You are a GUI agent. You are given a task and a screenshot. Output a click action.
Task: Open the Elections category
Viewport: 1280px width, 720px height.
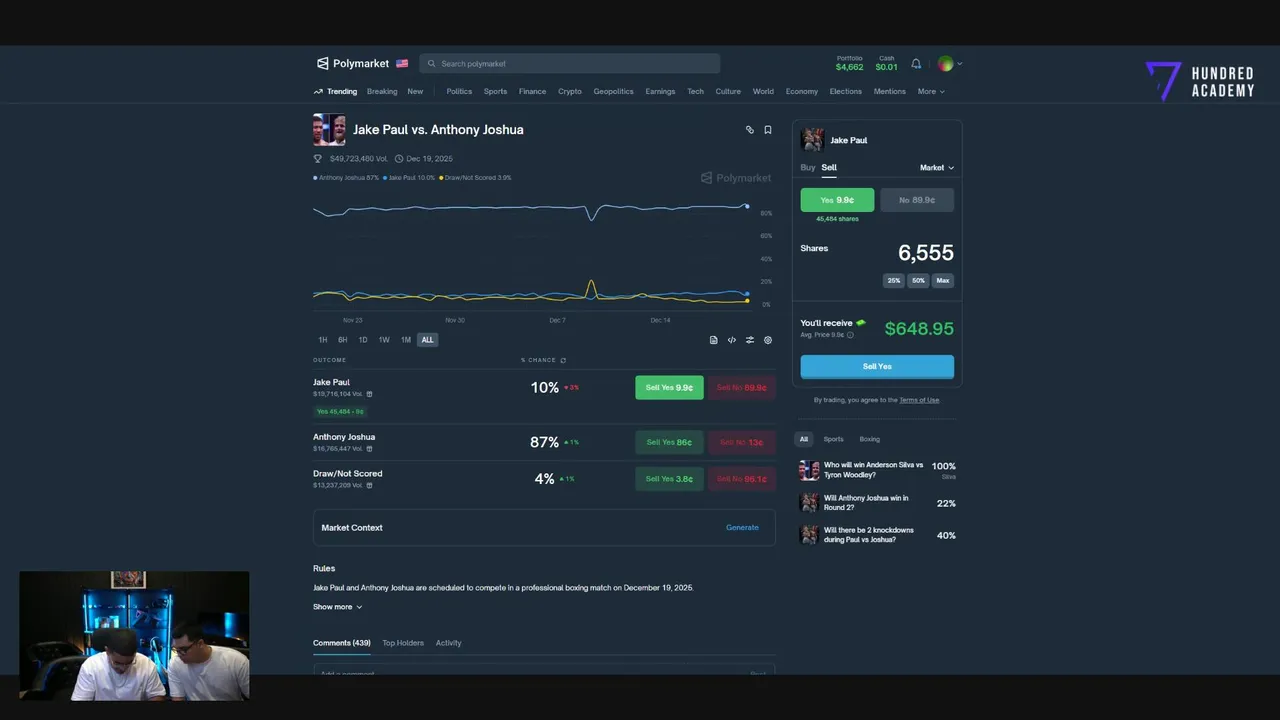(845, 91)
